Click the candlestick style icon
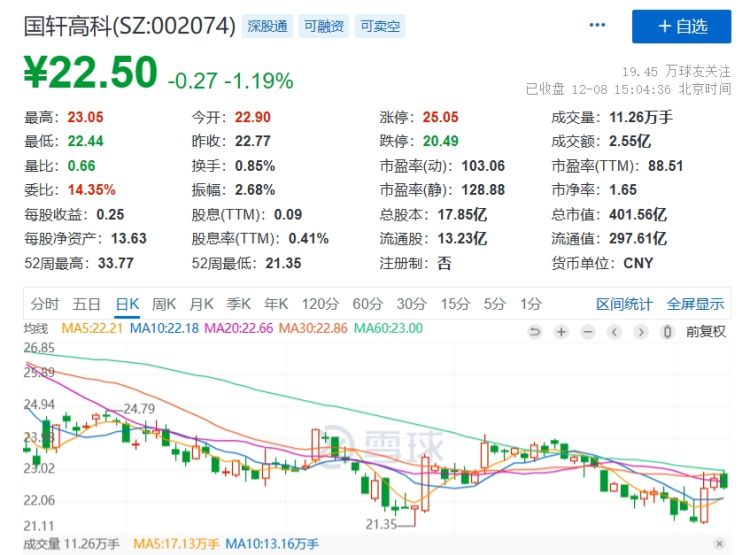Viewport: 750px width, 555px height. coord(668,332)
